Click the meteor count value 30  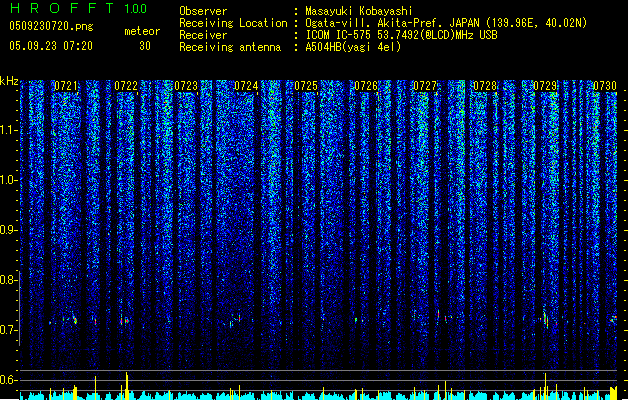(x=145, y=46)
